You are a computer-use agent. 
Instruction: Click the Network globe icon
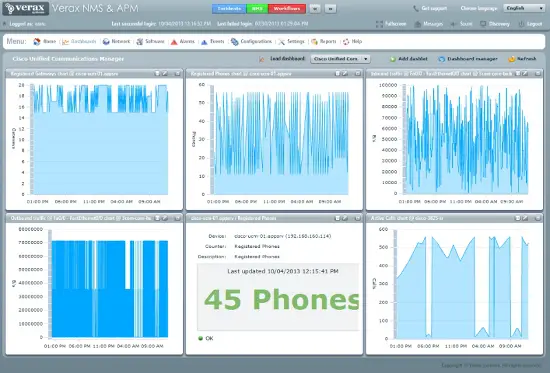pos(106,42)
